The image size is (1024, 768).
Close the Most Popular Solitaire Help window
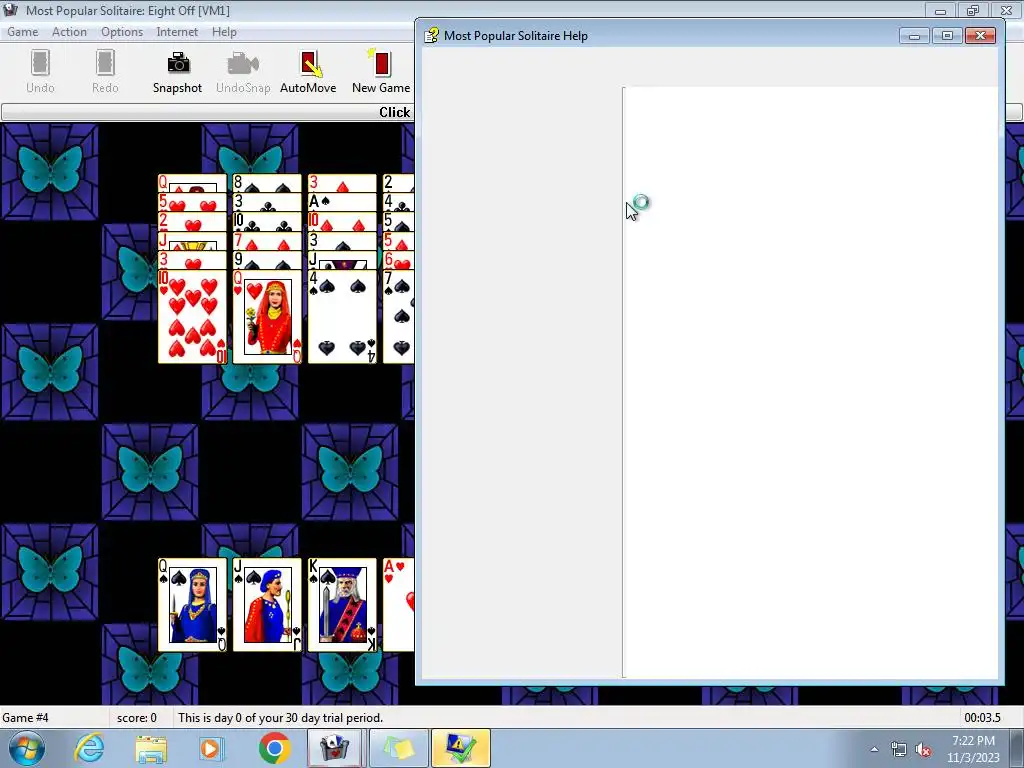coord(980,35)
